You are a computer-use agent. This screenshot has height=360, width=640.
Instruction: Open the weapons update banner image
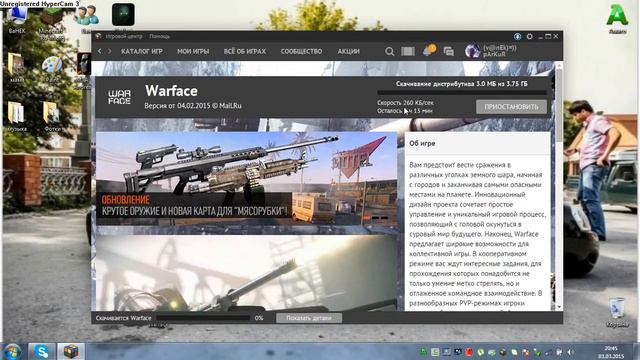247,179
